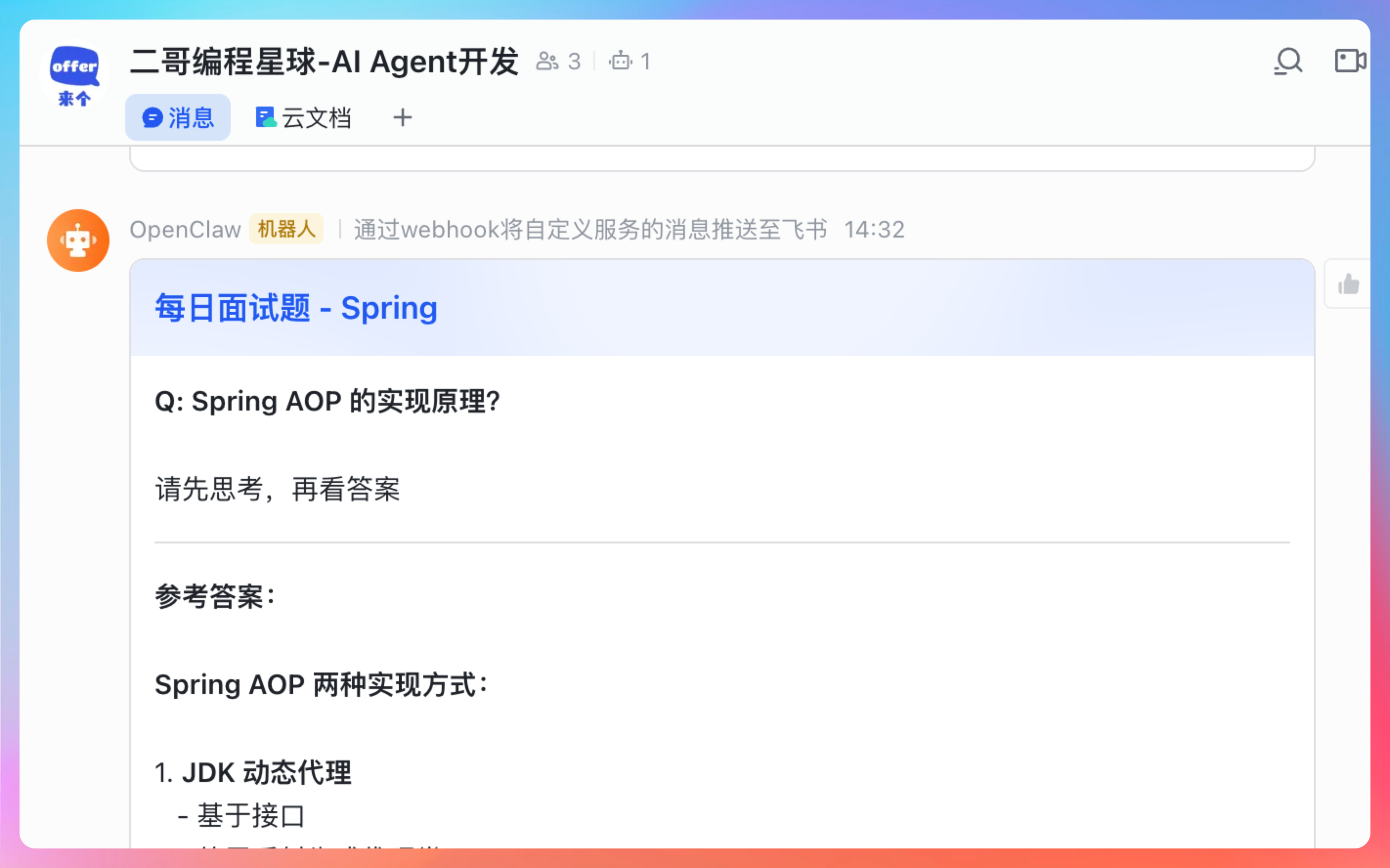Click the thumbs-up reaction icon
The image size is (1390, 868).
[x=1348, y=285]
